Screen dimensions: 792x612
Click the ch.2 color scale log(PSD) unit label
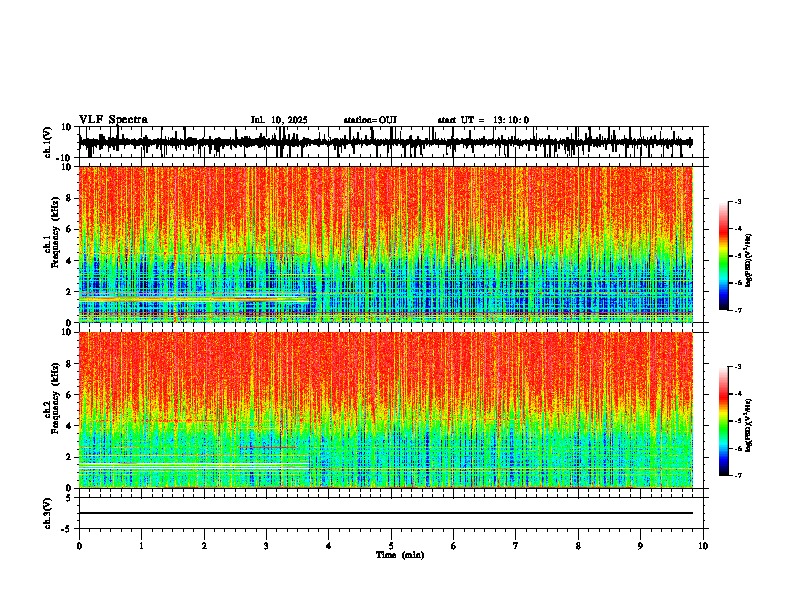(x=749, y=426)
